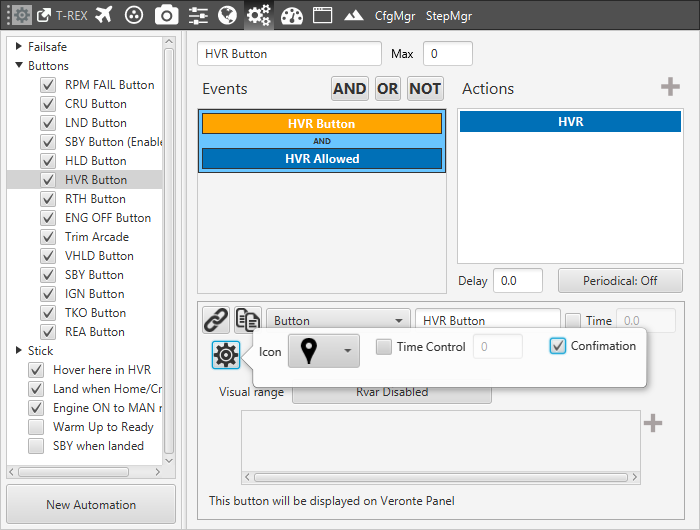700x530 pixels.
Task: Select IGN Button in tree
Action: (x=94, y=294)
